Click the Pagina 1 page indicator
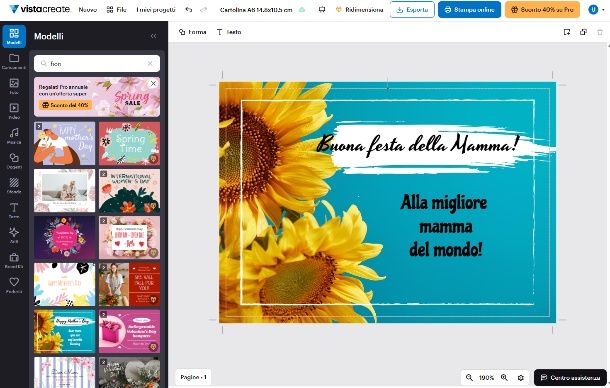610x388 pixels. coord(193,377)
